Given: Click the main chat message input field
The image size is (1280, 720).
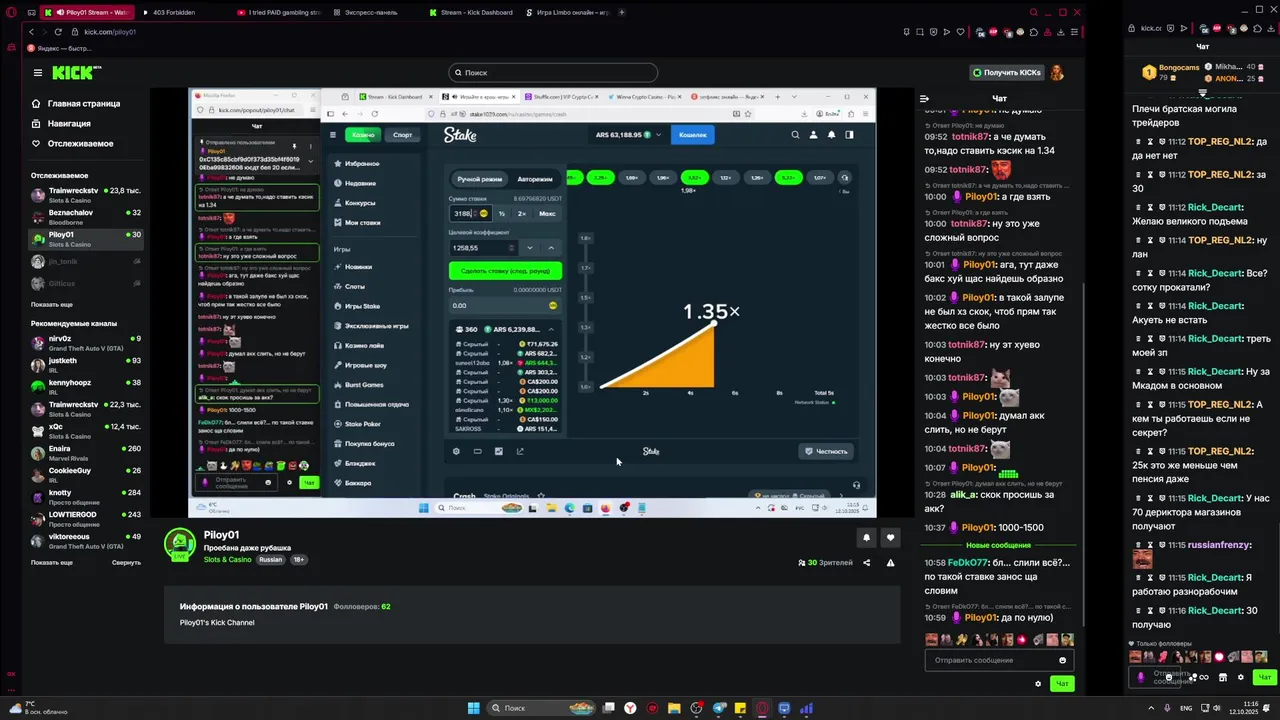Looking at the screenshot, I should (x=999, y=660).
